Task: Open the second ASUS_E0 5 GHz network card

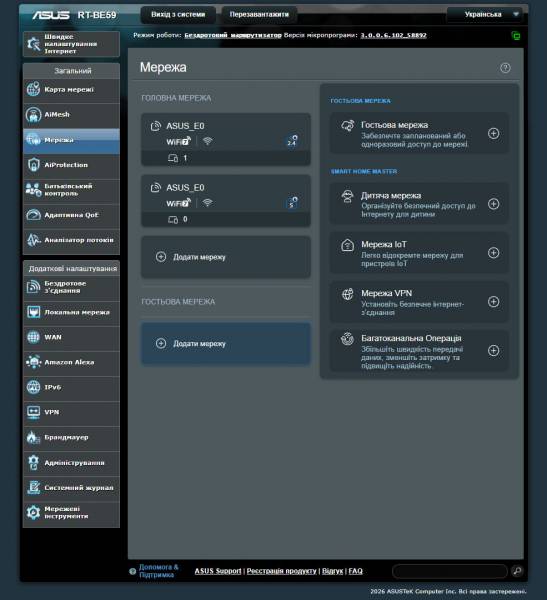Action: pyautogui.click(x=226, y=201)
